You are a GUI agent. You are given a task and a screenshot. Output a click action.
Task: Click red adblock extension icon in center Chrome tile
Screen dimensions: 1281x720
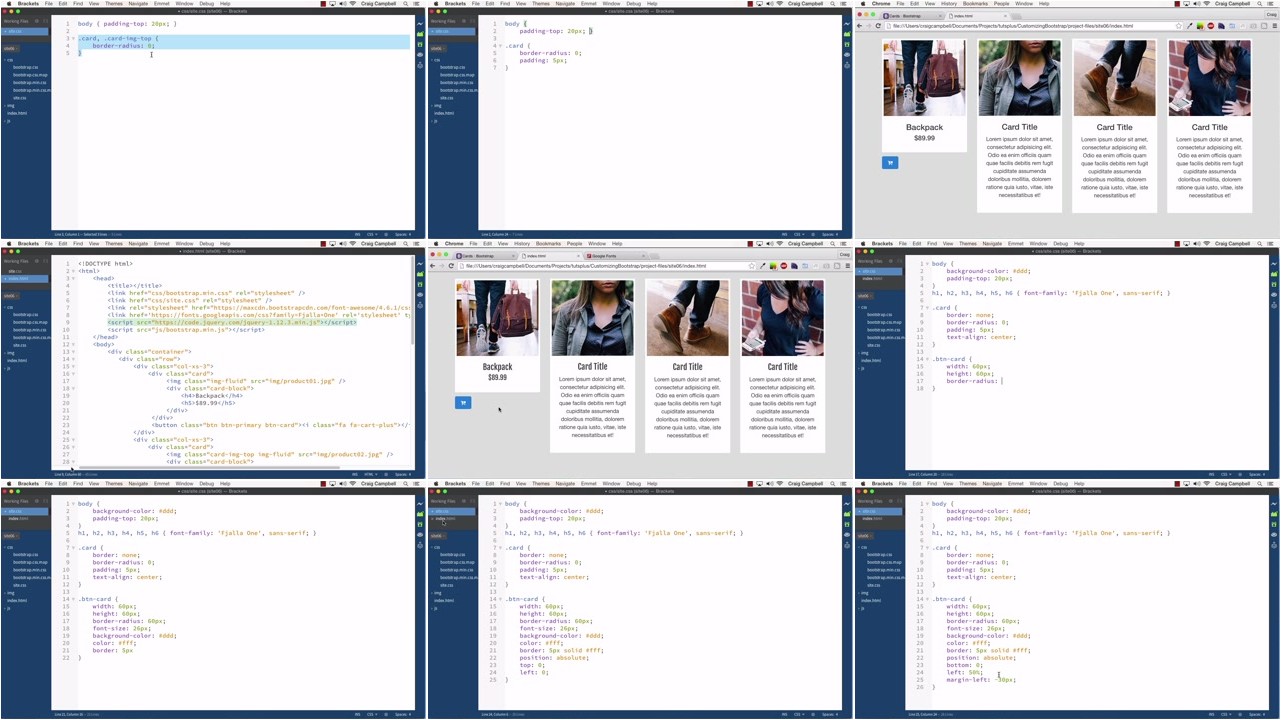[784, 266]
